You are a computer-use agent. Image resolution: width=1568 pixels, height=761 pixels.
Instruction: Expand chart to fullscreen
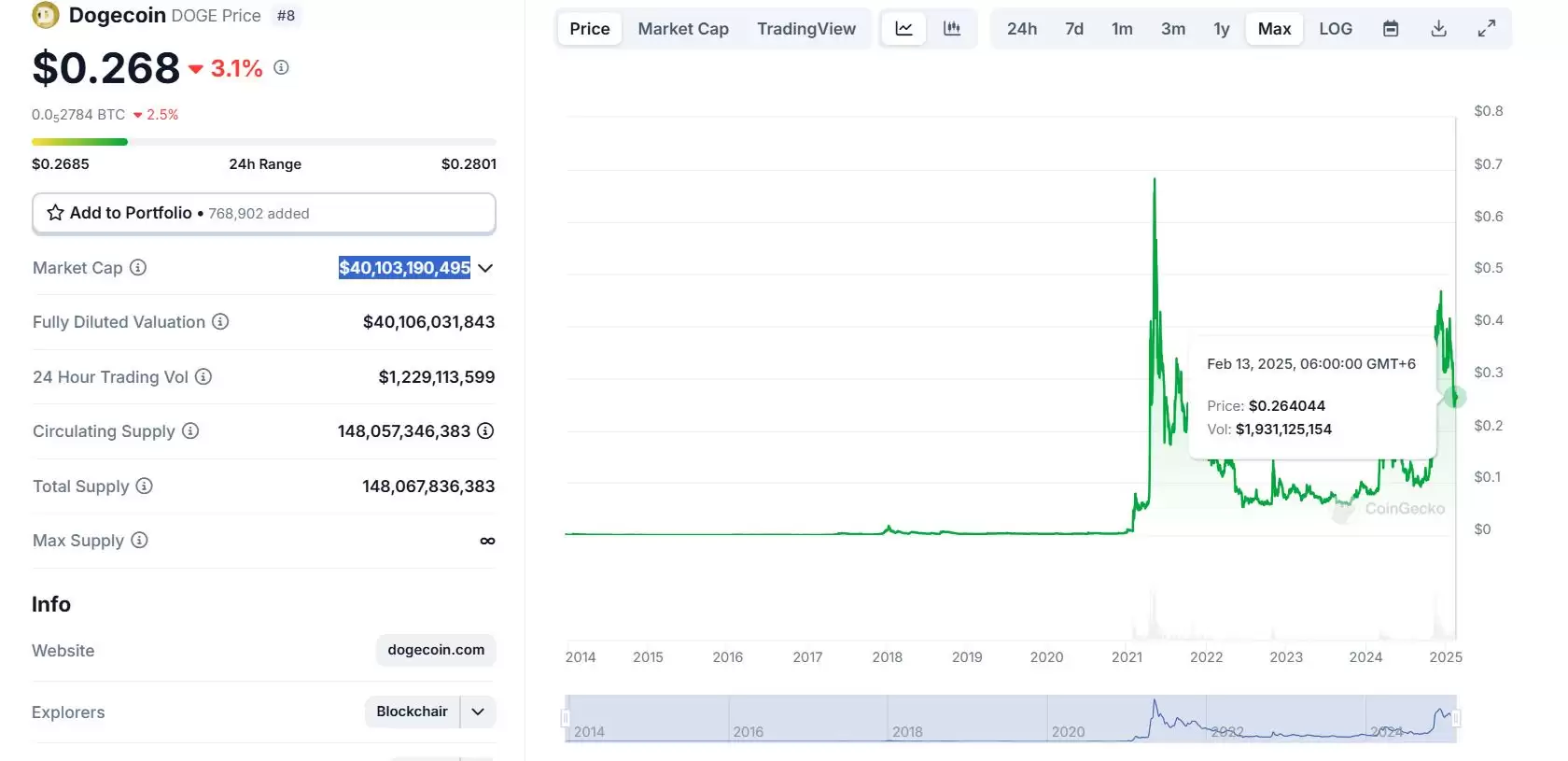click(x=1486, y=29)
